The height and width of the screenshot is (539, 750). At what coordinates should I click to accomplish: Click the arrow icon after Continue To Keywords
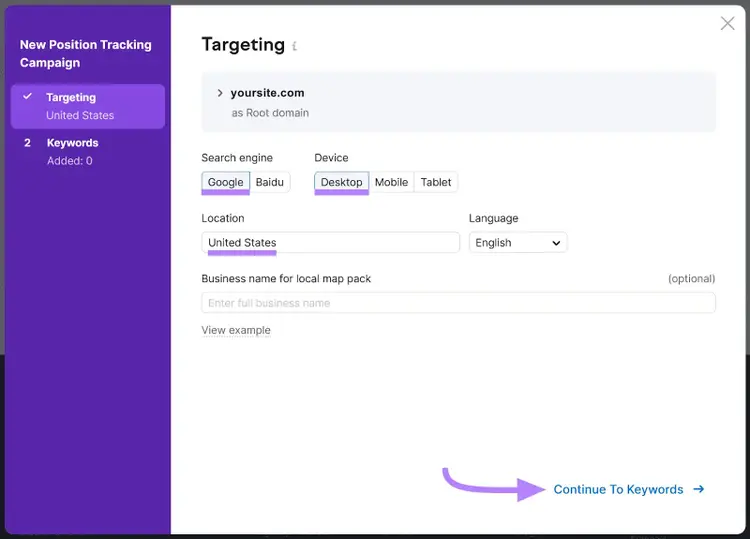698,489
